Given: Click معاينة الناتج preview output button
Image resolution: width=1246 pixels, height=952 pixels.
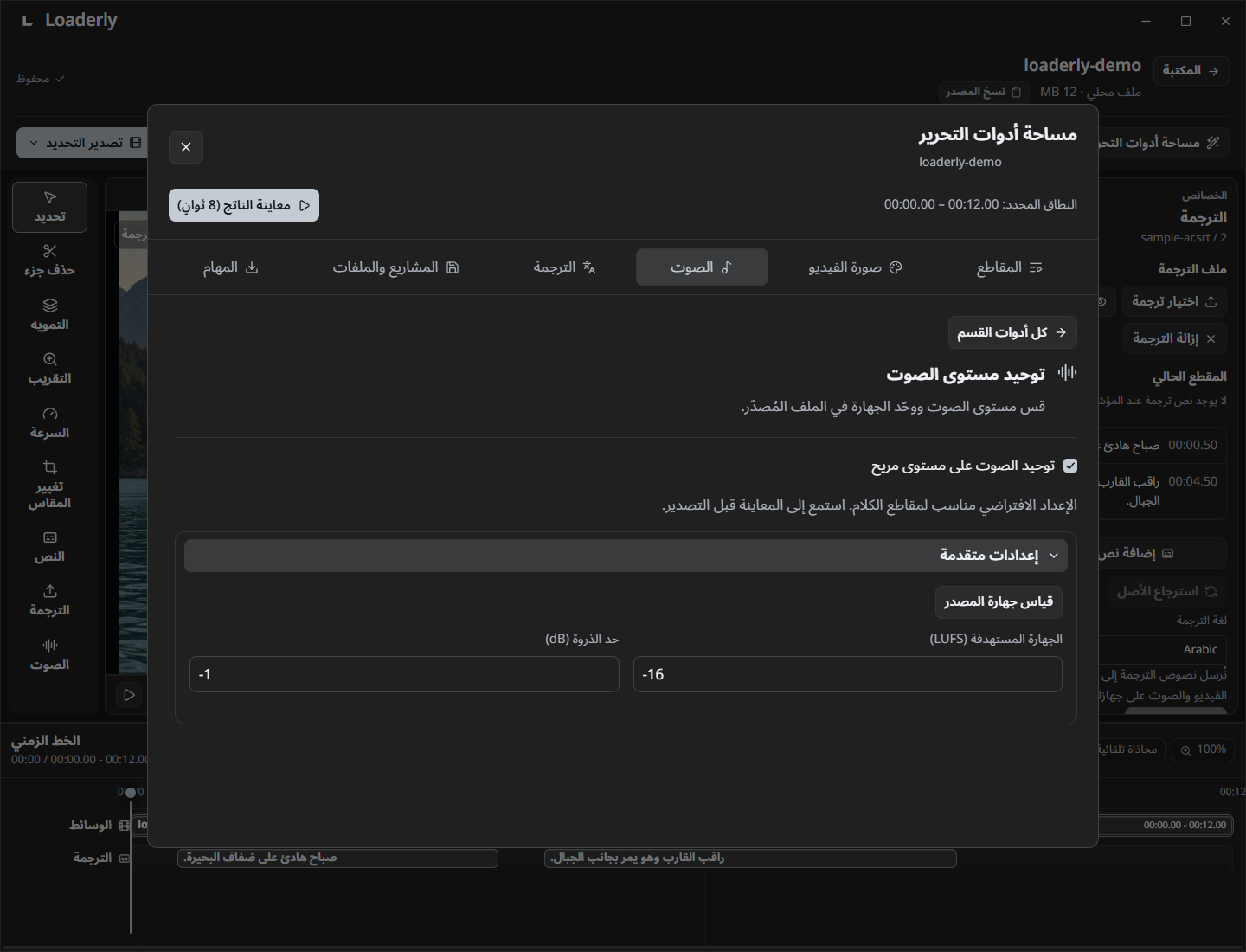Looking at the screenshot, I should click(244, 205).
